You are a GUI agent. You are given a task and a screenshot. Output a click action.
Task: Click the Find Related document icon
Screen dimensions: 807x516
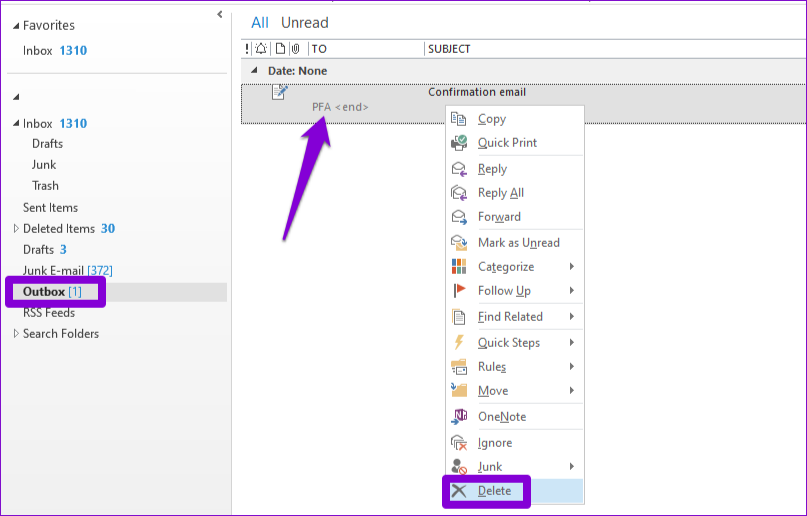pos(459,316)
